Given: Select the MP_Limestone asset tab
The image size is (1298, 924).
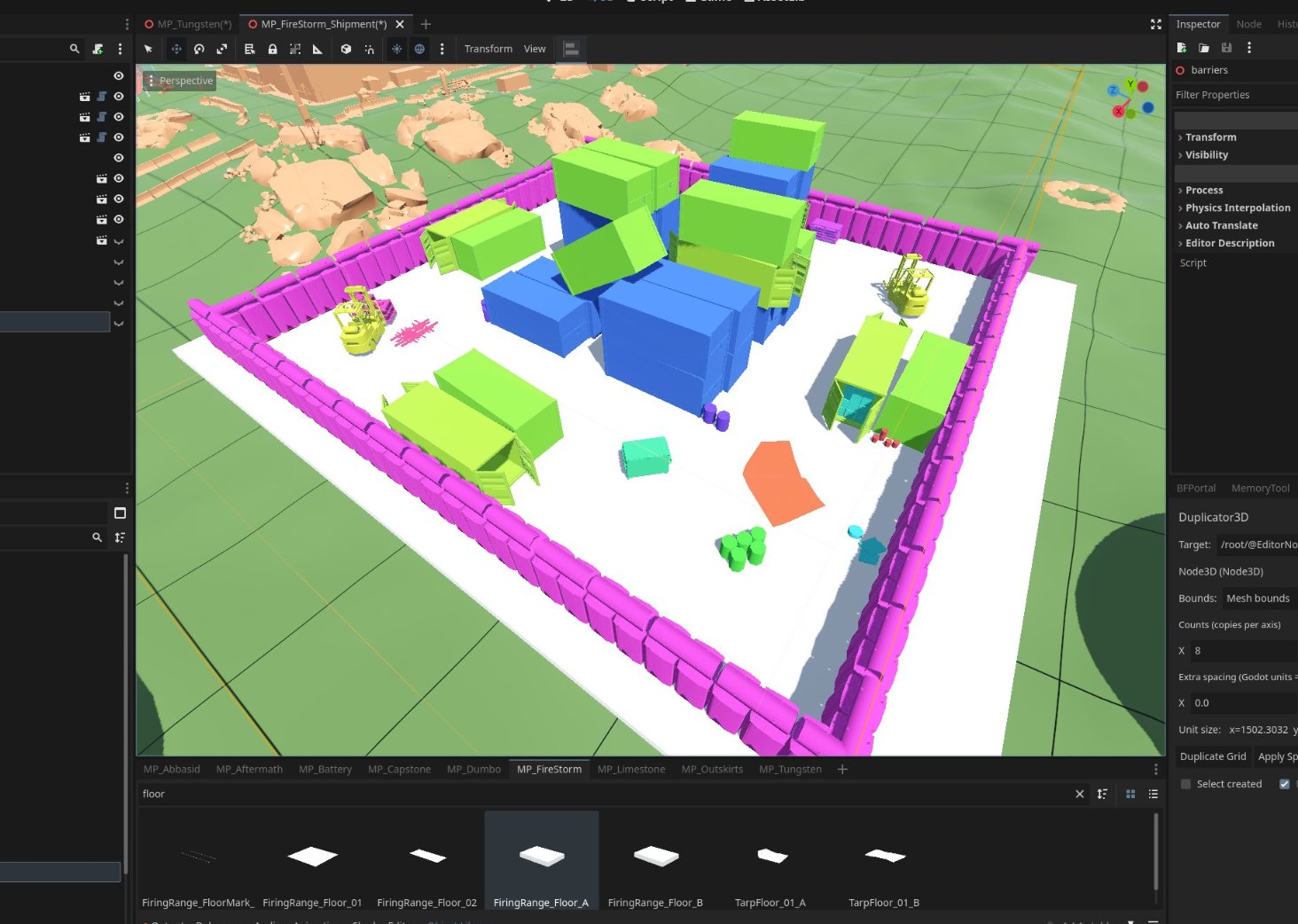Looking at the screenshot, I should tap(631, 769).
